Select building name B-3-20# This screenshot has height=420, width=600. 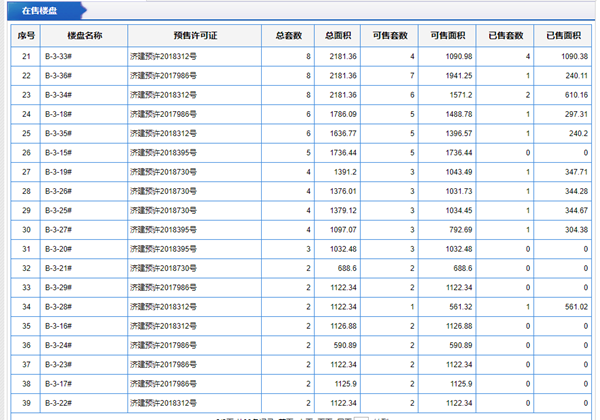click(59, 249)
